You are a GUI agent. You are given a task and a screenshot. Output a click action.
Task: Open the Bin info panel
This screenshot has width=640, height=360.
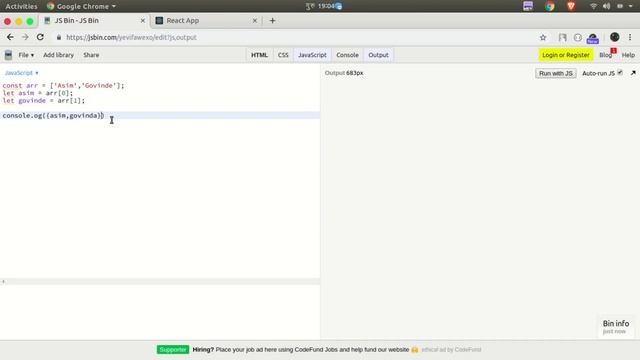point(616,327)
